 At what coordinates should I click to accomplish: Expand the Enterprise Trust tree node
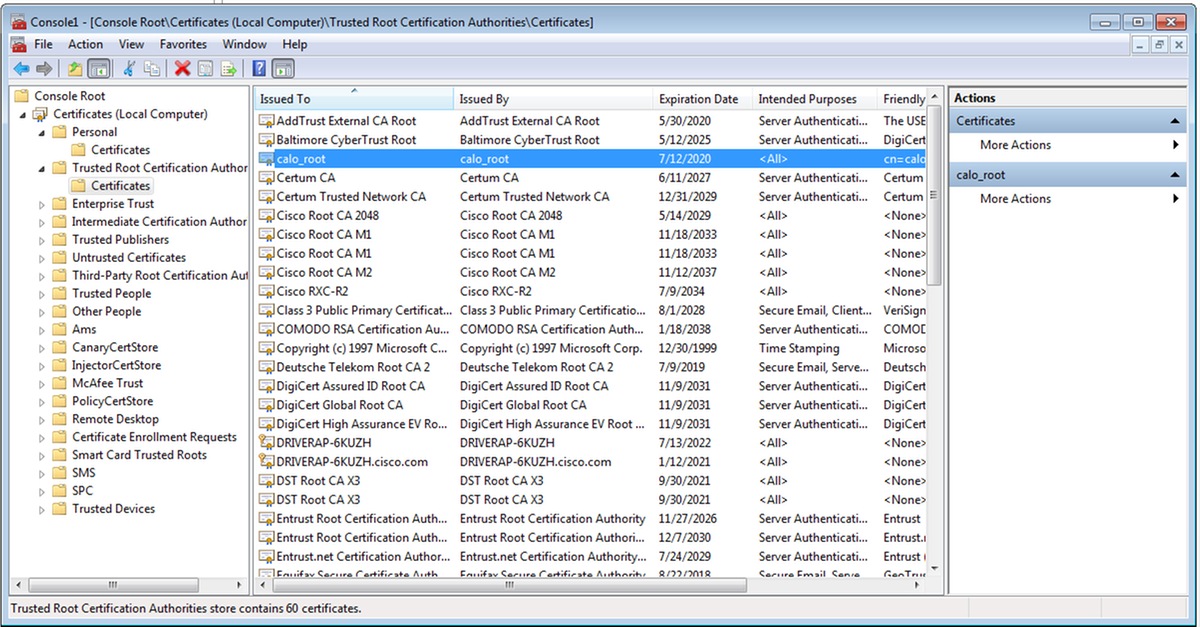tap(42, 204)
